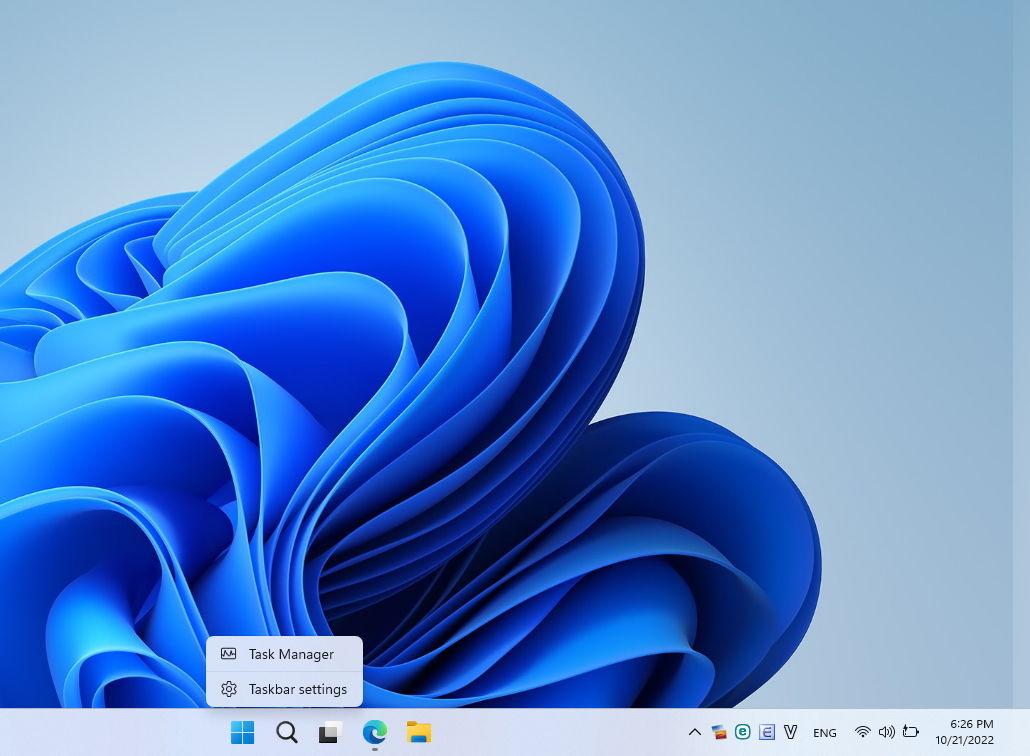
Task: Click the colorful stacked-images tray icon
Action: [719, 732]
